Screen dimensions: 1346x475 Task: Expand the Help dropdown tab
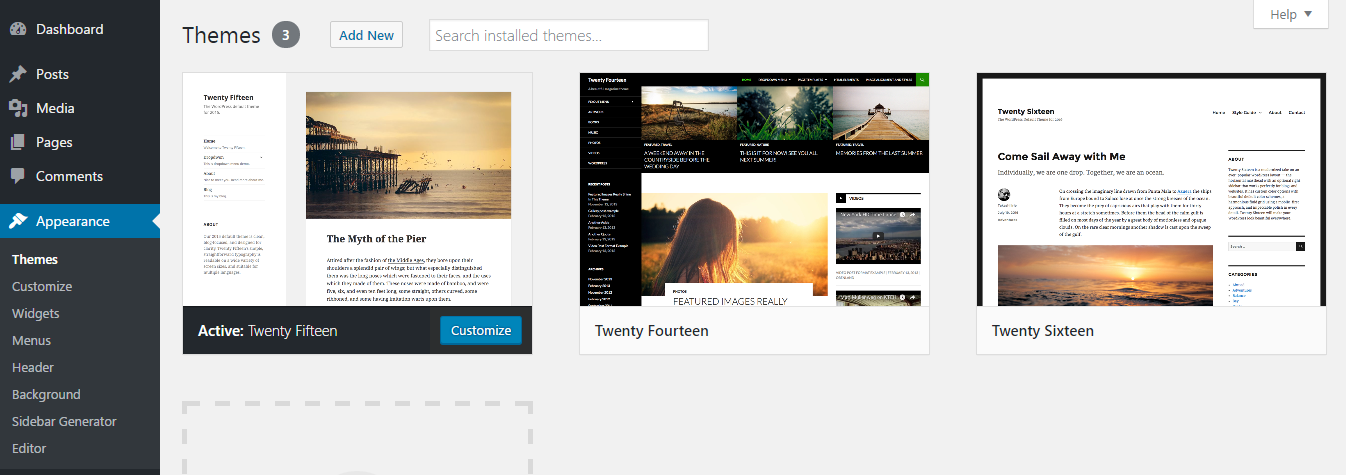pos(1290,14)
